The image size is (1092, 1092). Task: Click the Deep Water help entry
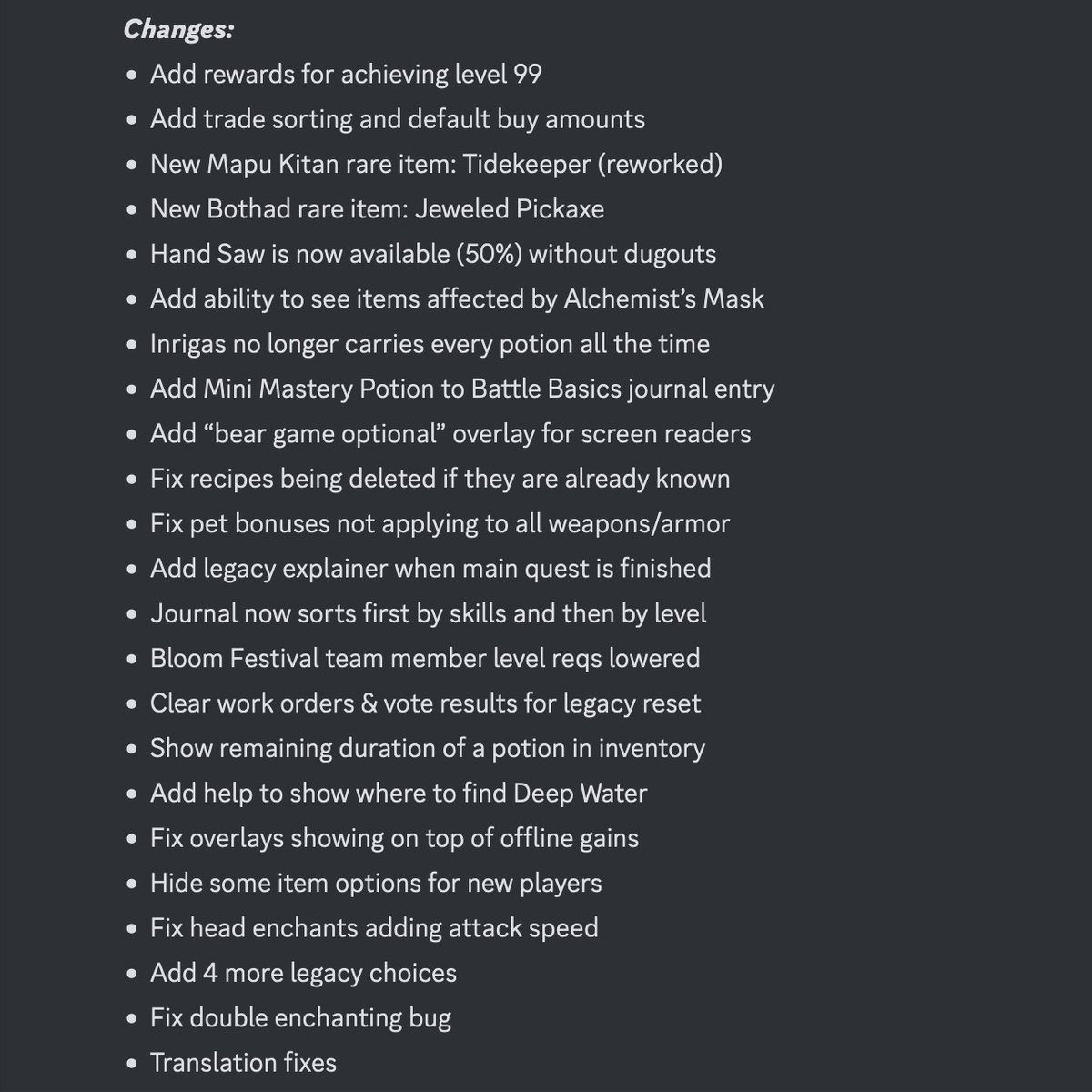tap(399, 793)
